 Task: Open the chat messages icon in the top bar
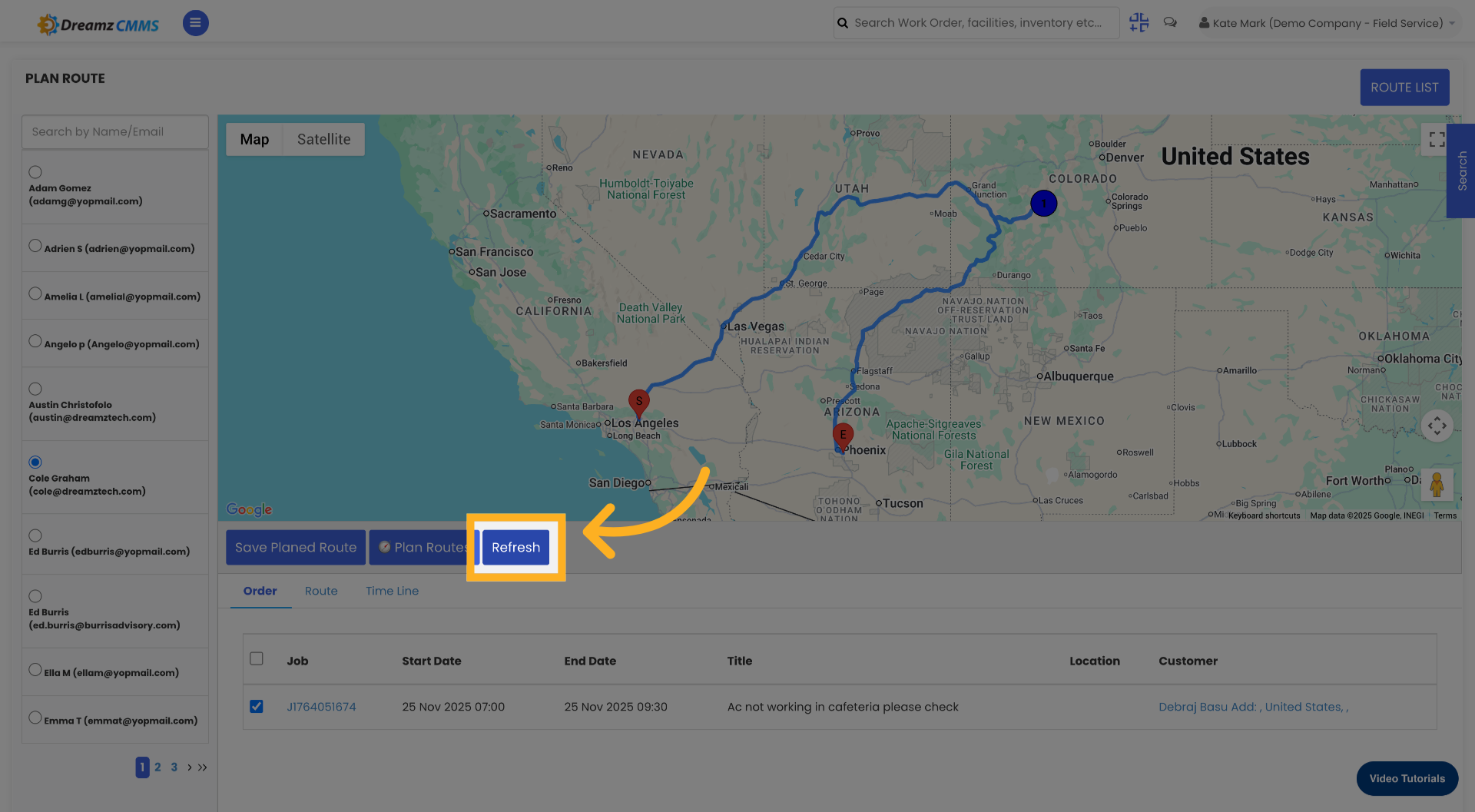coord(1170,22)
